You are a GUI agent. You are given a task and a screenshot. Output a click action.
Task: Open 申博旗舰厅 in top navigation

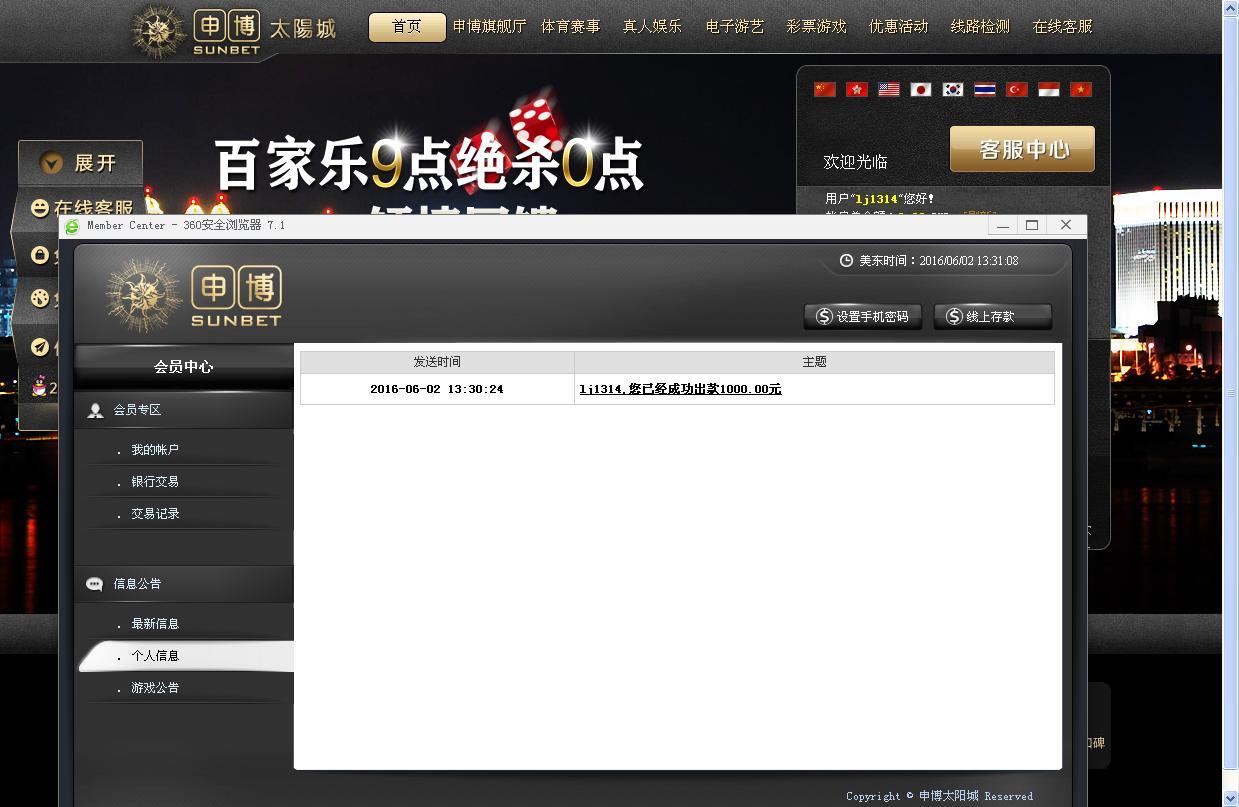coord(489,27)
